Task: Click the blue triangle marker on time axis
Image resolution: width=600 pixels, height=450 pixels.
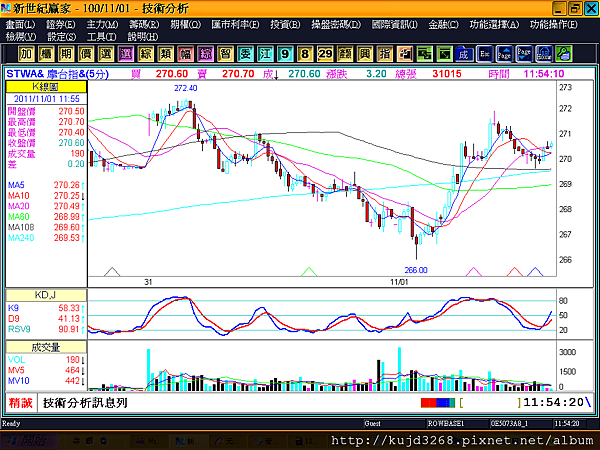Action: tap(535, 272)
